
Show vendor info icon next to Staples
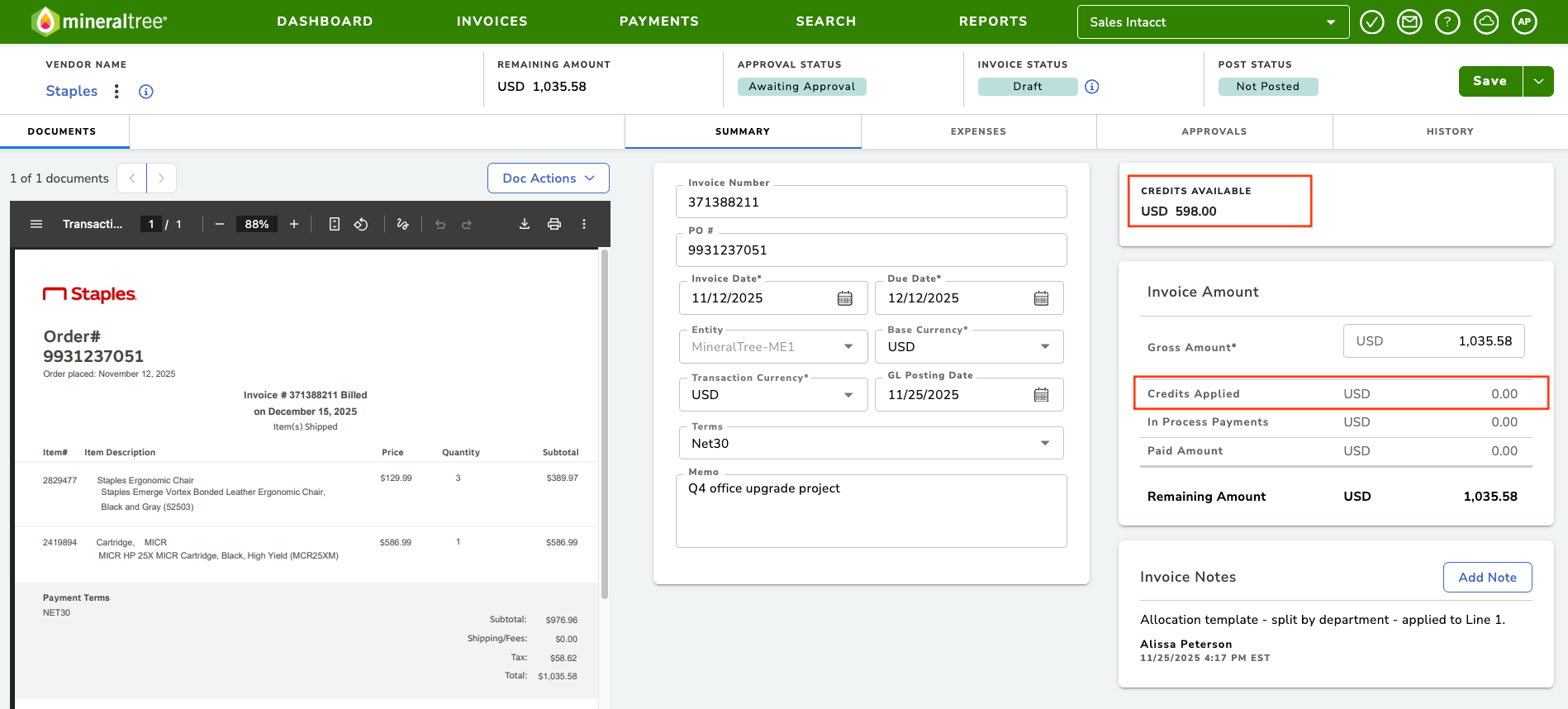point(146,92)
